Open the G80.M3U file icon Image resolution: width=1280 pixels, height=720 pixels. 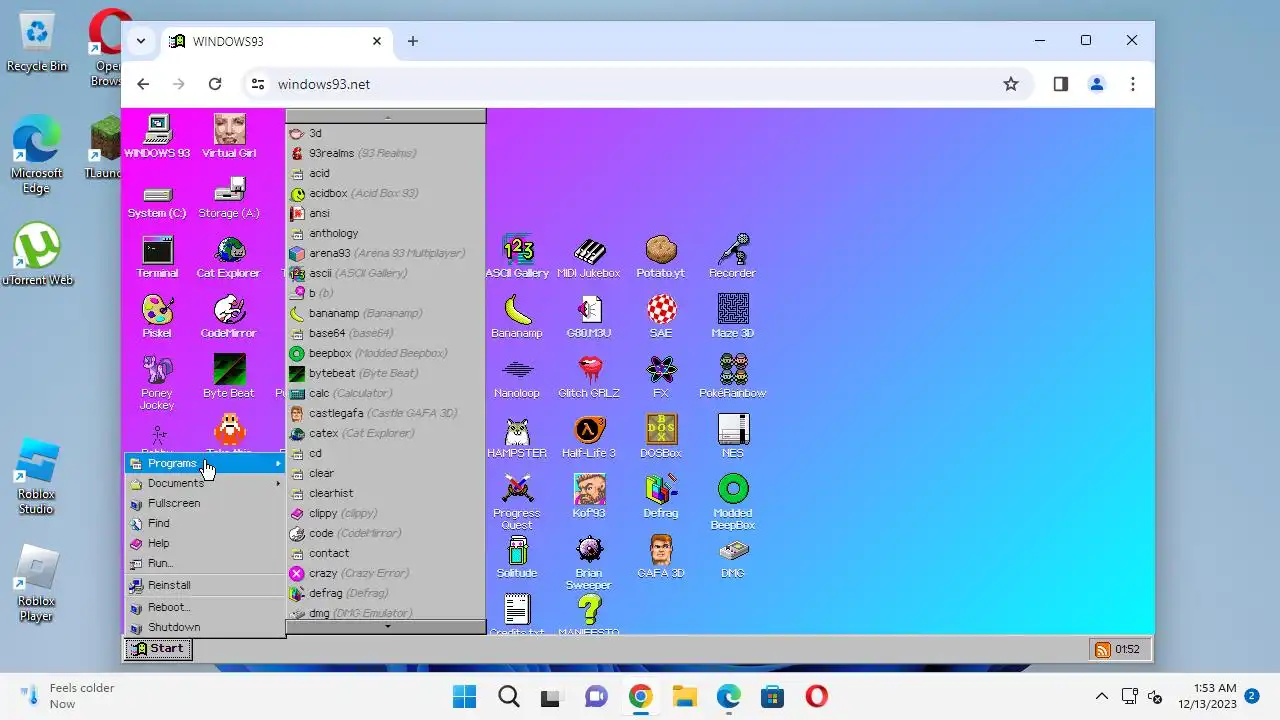pyautogui.click(x=589, y=317)
